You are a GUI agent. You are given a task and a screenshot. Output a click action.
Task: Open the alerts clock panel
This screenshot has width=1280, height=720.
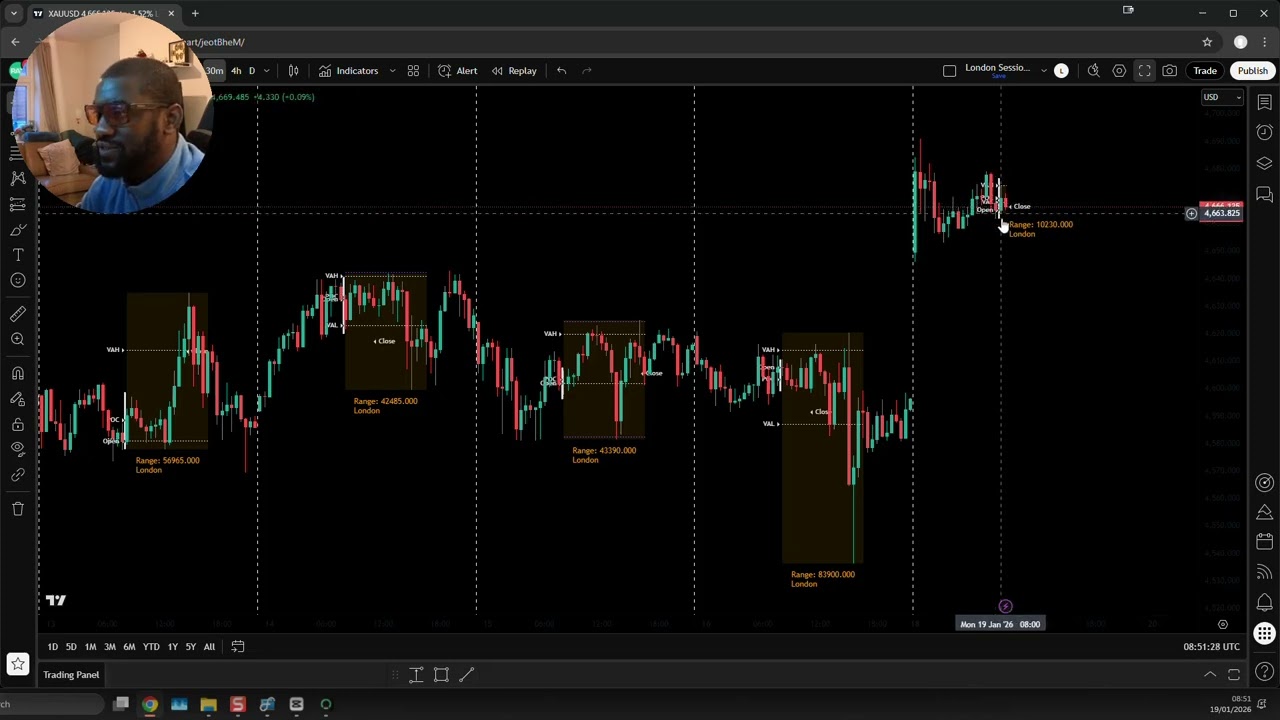pos(1264,132)
